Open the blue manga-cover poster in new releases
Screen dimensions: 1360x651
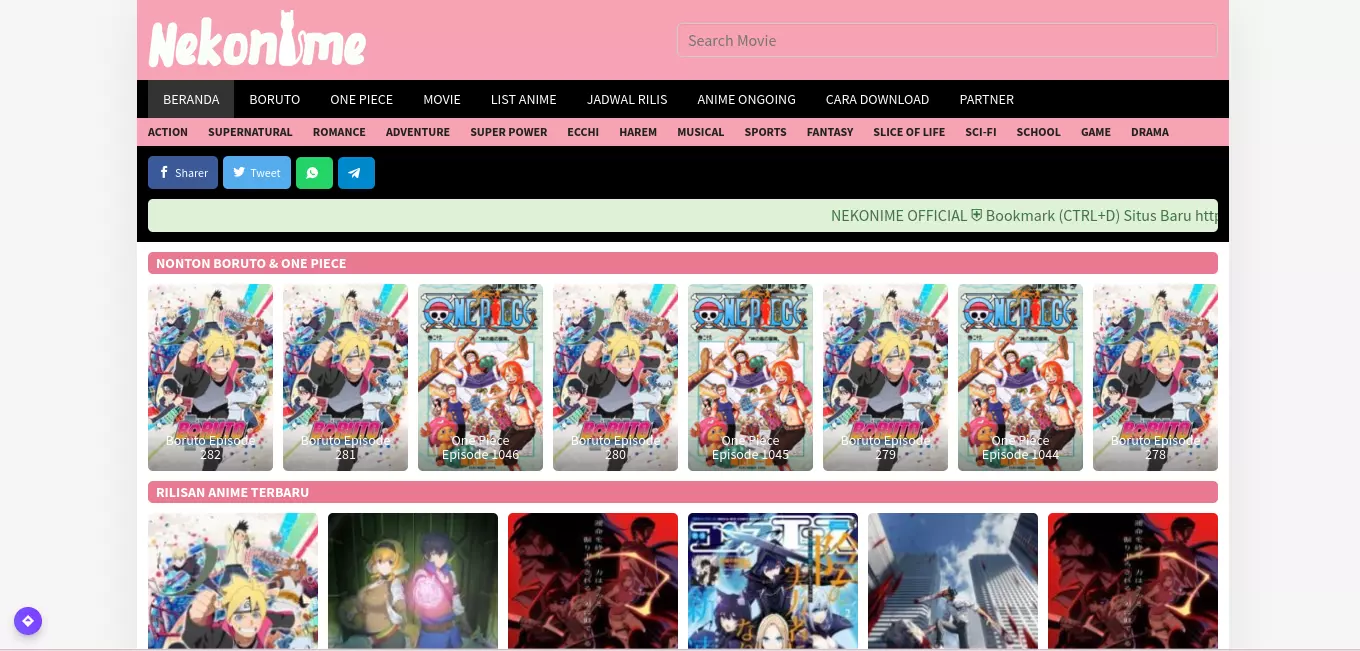pyautogui.click(x=773, y=581)
